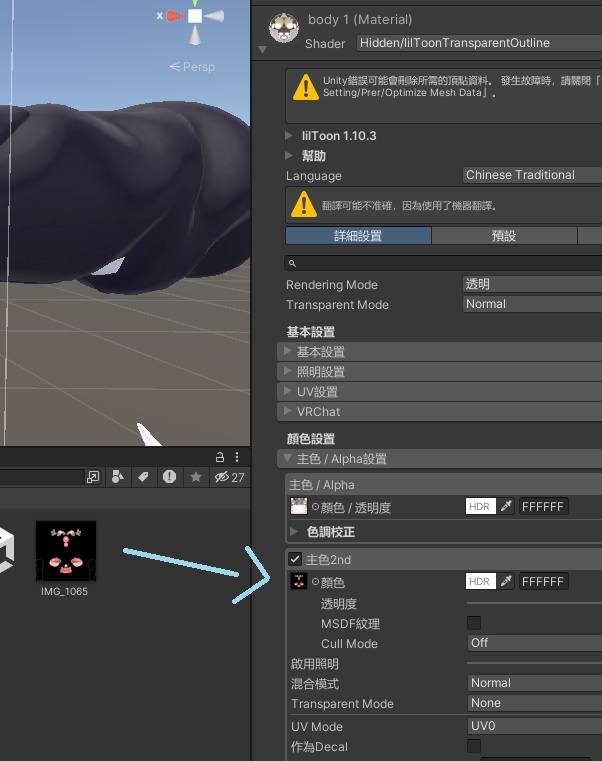Click the HDR color swatch for 主色2nd 顏色
The image size is (602, 761).
[x=481, y=581]
